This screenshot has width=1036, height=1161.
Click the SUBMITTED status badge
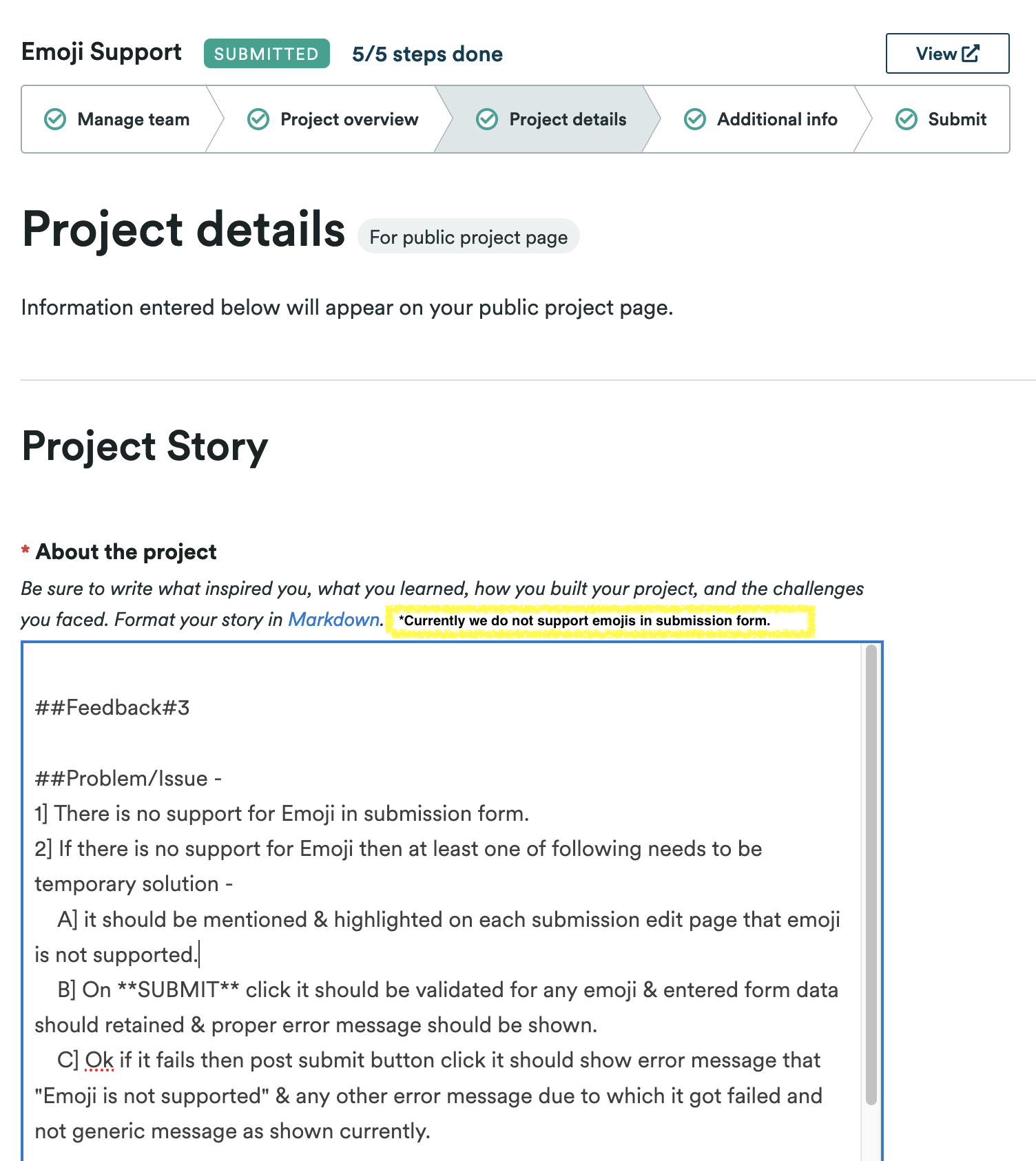click(x=267, y=52)
